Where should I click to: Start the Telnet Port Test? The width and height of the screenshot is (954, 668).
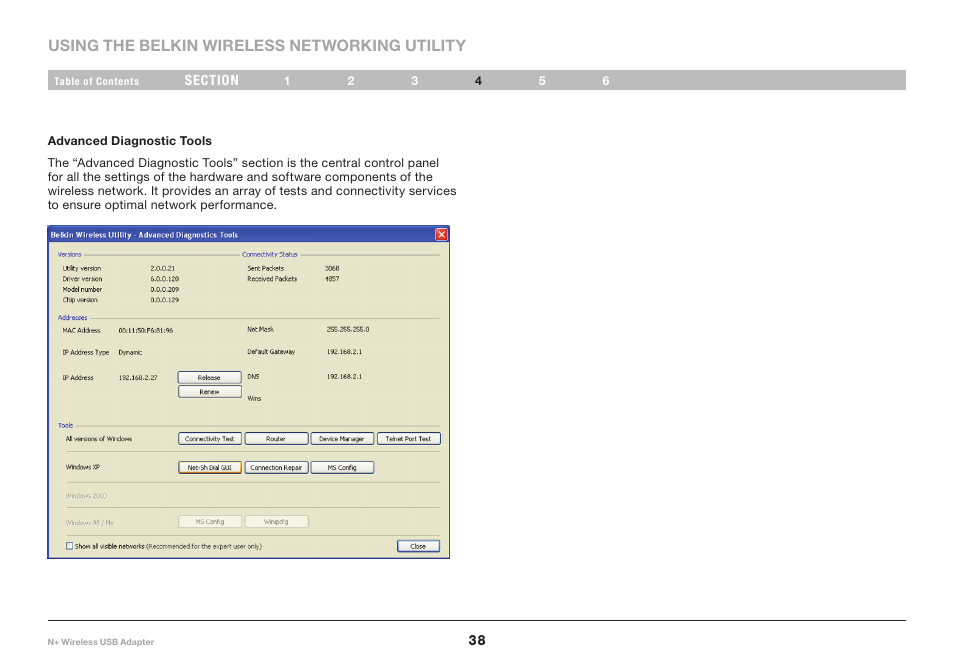coord(408,439)
